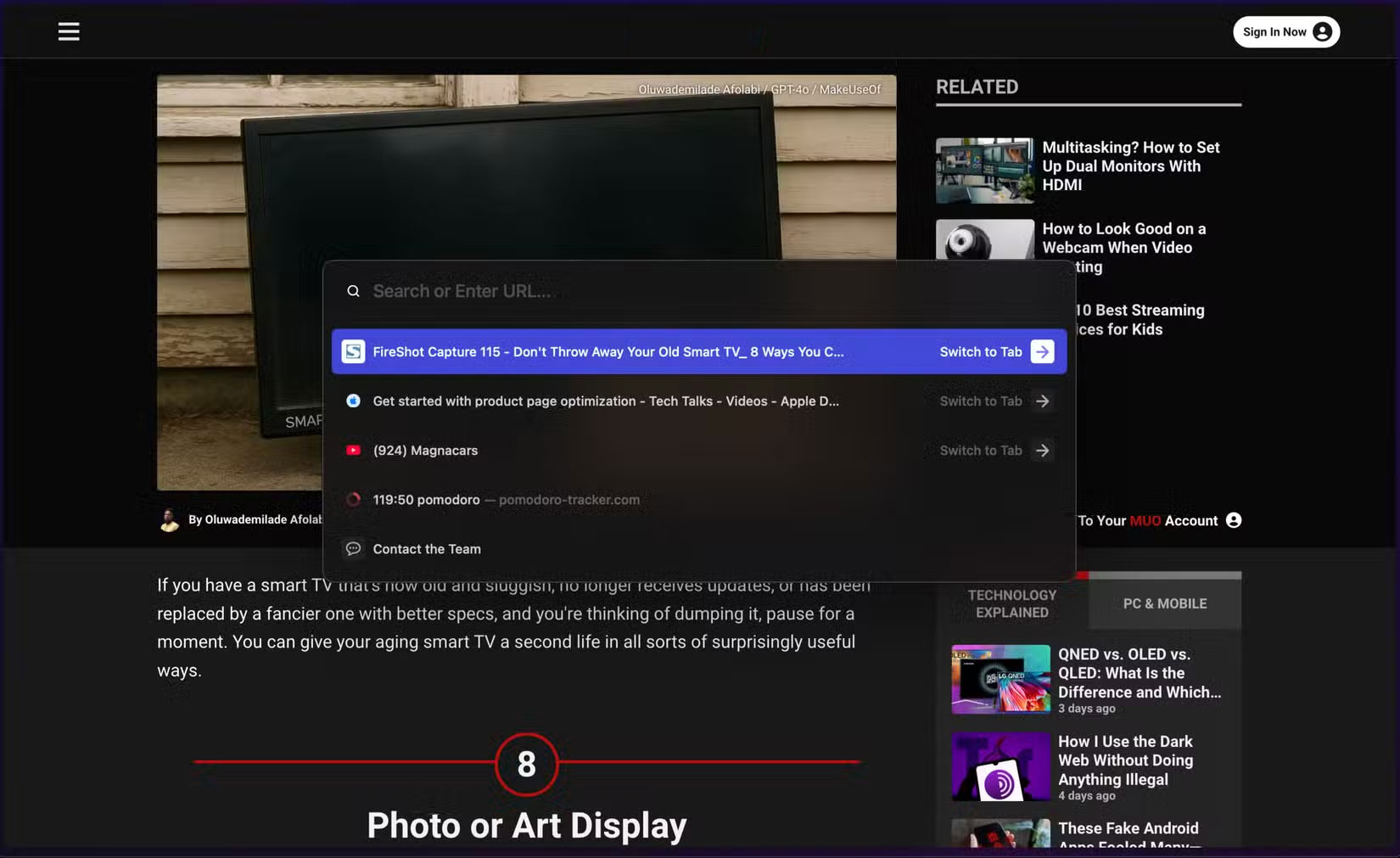Click the Dark Web article thumbnail
The width and height of the screenshot is (1400, 858).
tap(1000, 766)
